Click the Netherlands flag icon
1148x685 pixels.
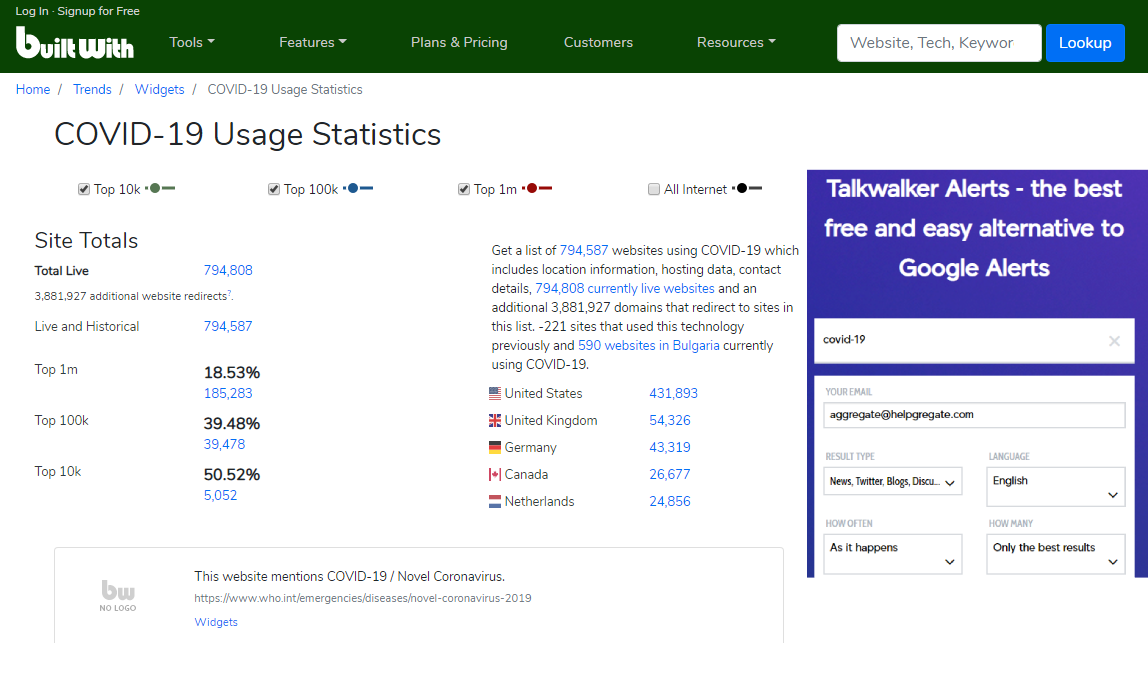[495, 502]
